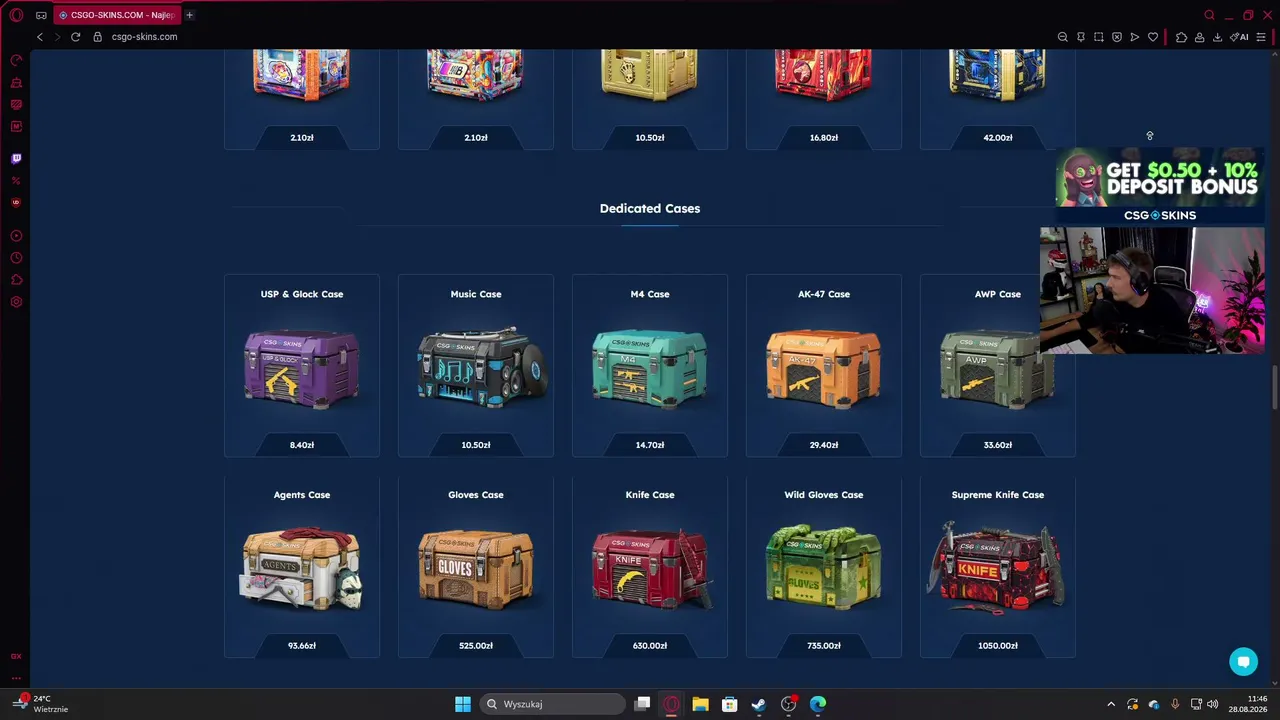
Task: Open the extensions puzzle icon
Action: (x=1181, y=37)
